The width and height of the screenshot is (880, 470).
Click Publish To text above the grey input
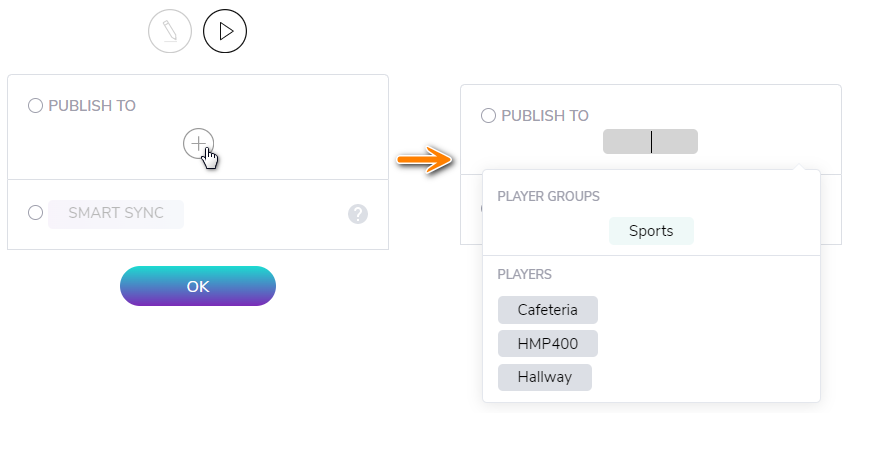545,116
